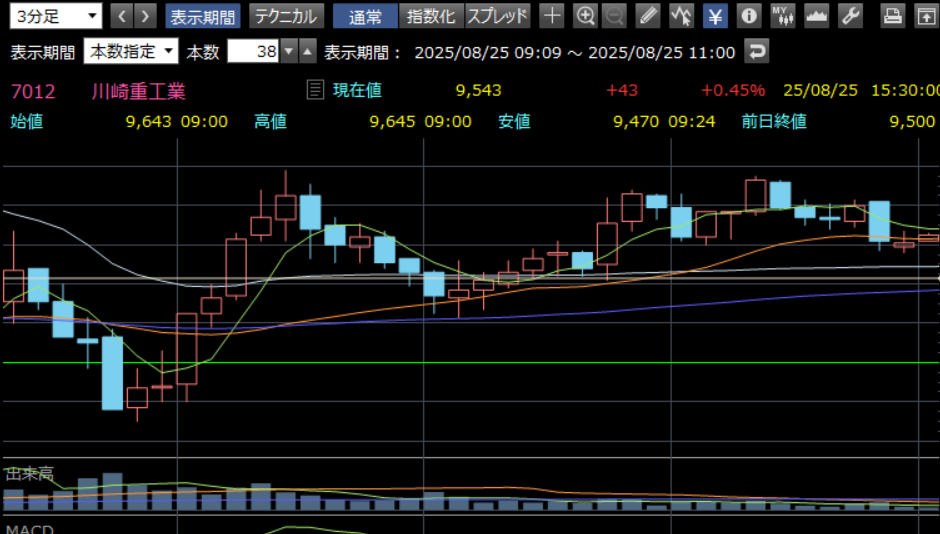
Task: Click the green horizontal line on chart
Action: click(471, 363)
